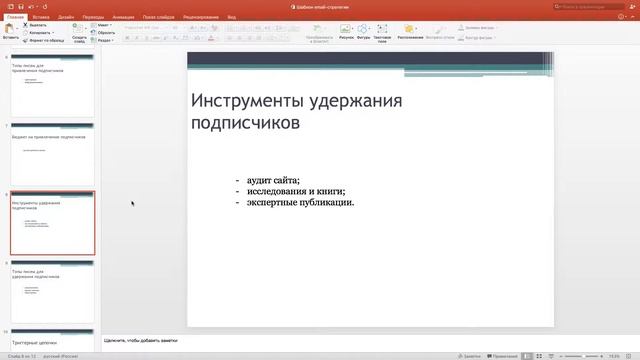Select slide thumbnail 'Типы писем для привлечения подписчиков'

coord(53,85)
